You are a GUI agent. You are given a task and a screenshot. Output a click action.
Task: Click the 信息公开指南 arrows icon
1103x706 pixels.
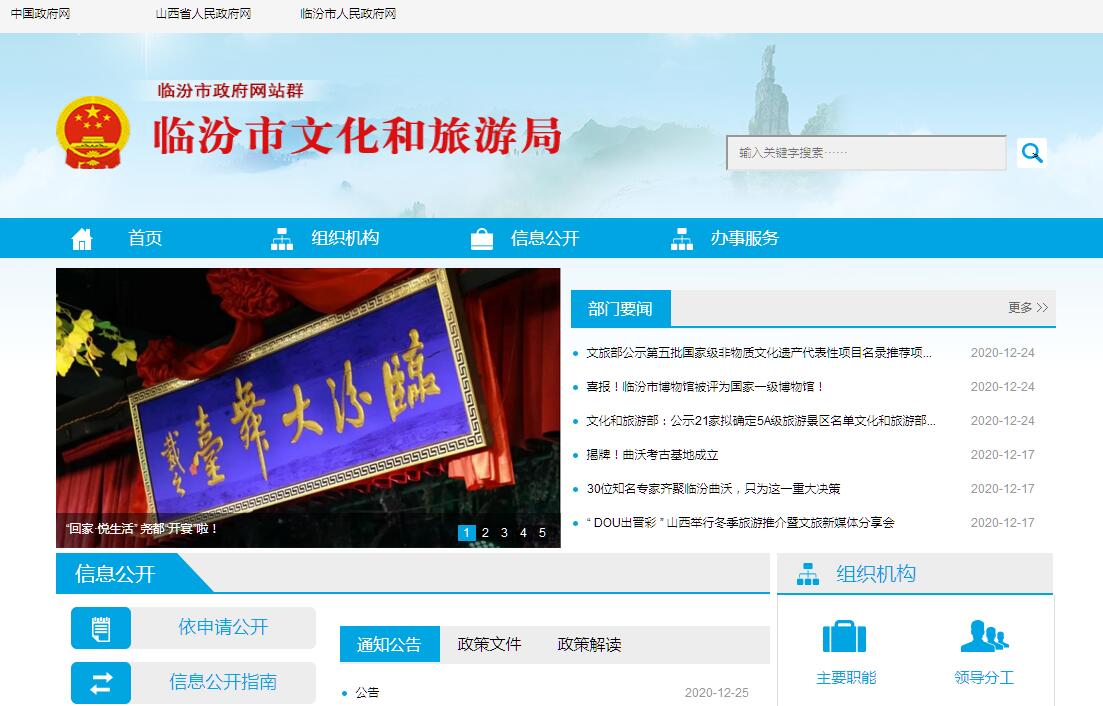[101, 683]
